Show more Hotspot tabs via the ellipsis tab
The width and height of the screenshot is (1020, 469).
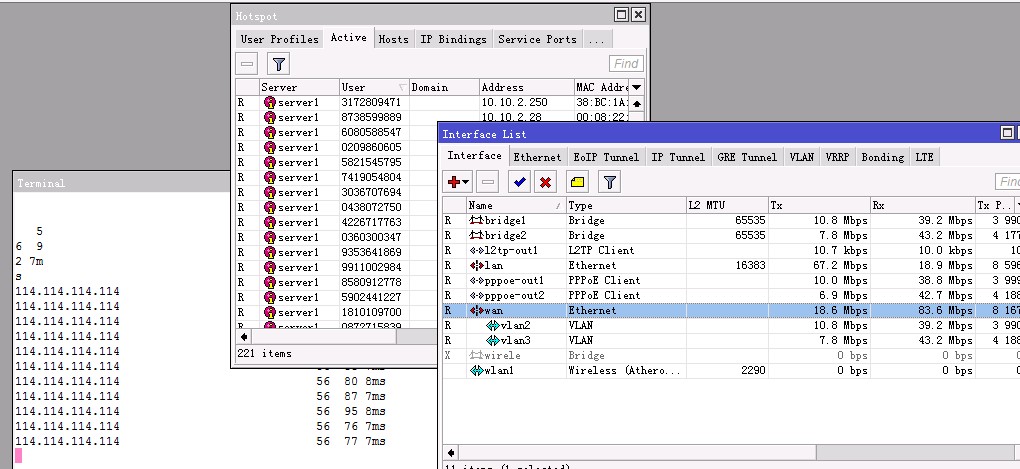[596, 39]
